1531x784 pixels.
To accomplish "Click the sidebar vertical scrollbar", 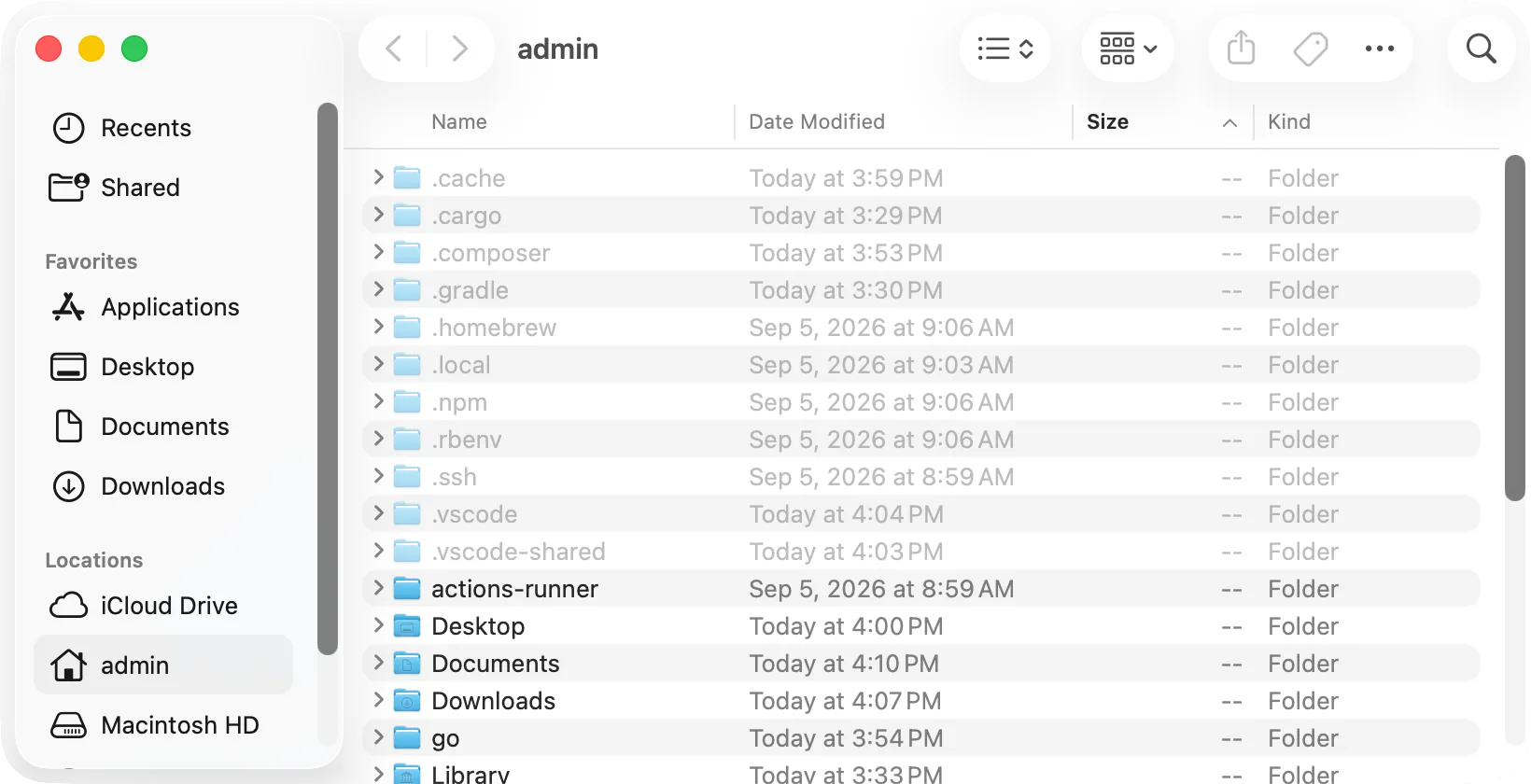I will (x=328, y=379).
